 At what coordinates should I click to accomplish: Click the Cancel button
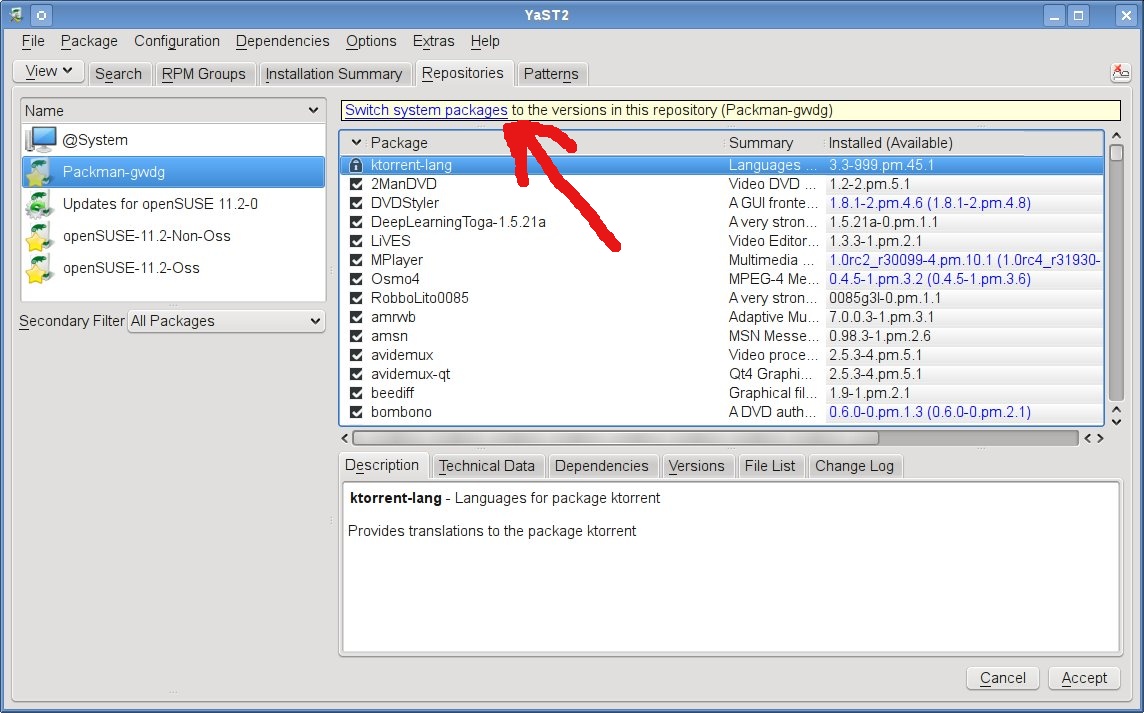(1002, 678)
